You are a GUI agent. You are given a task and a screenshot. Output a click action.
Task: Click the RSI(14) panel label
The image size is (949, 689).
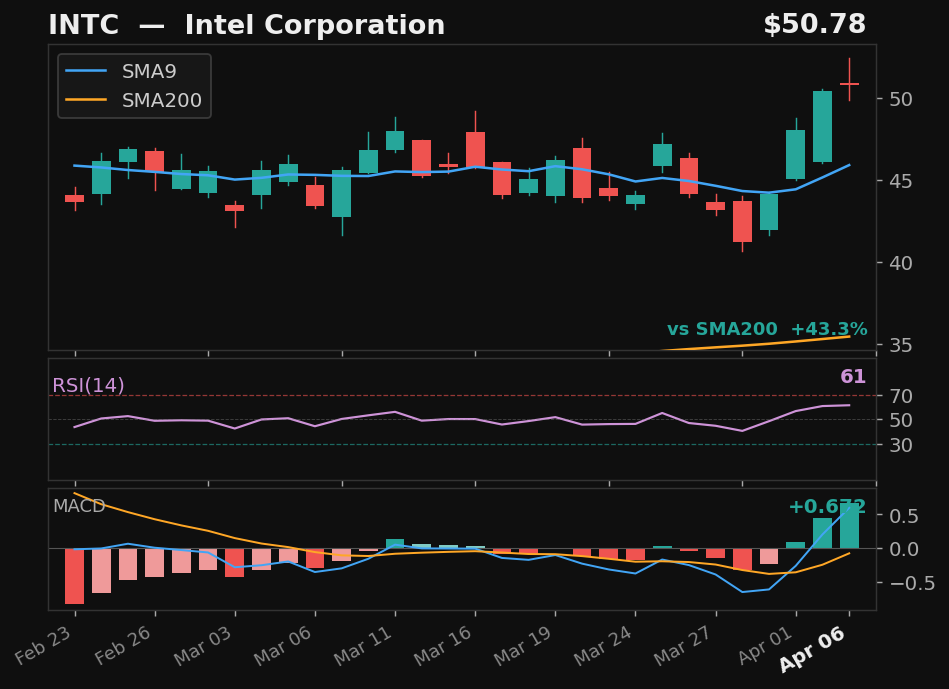pyautogui.click(x=88, y=386)
